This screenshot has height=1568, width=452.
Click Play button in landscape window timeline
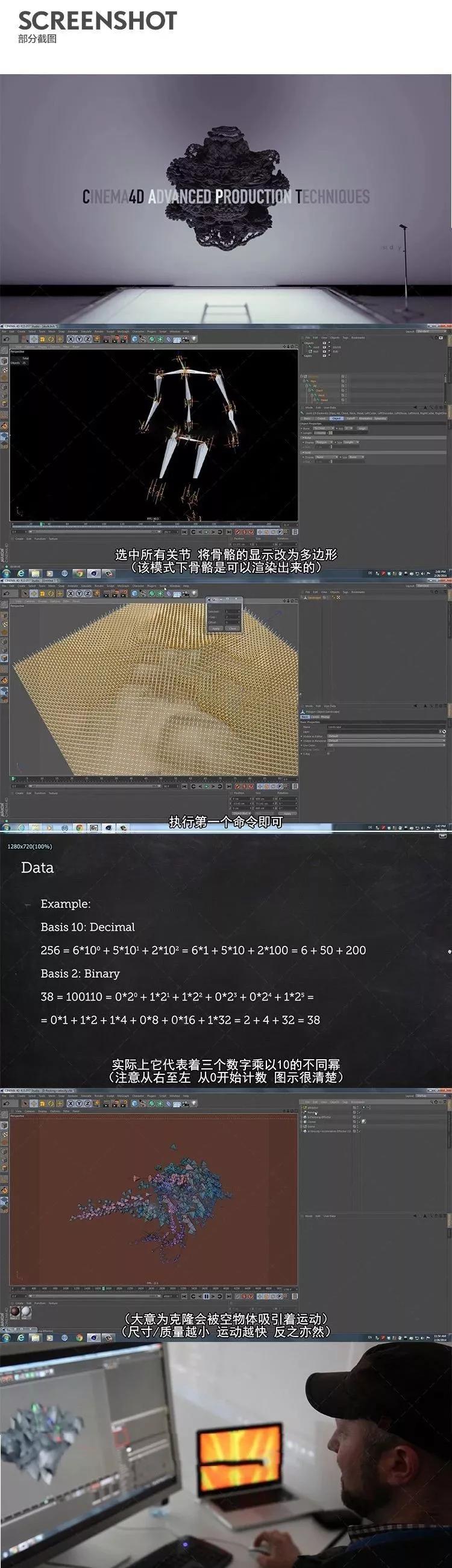tap(206, 787)
